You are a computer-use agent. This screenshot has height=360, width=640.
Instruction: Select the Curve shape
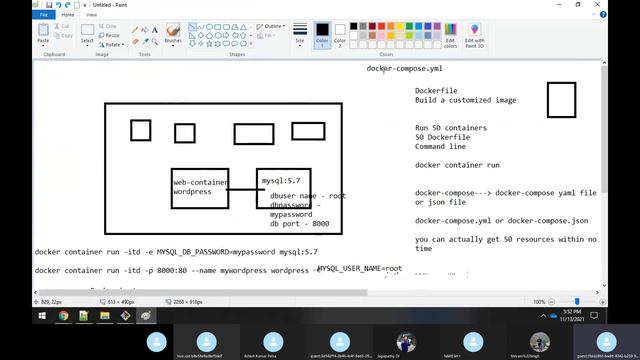201,27
